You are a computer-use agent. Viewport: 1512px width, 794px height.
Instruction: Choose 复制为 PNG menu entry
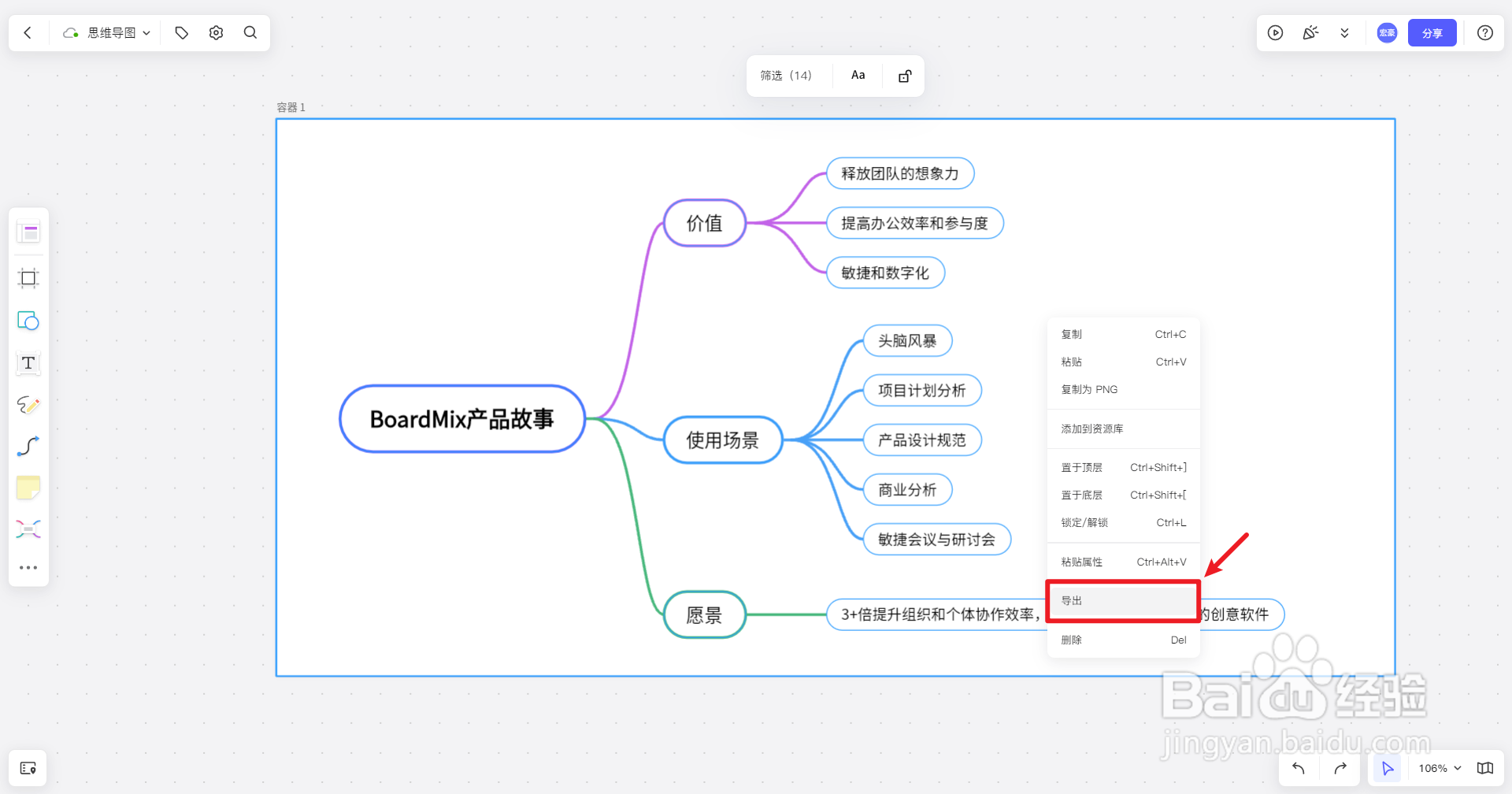(1124, 390)
